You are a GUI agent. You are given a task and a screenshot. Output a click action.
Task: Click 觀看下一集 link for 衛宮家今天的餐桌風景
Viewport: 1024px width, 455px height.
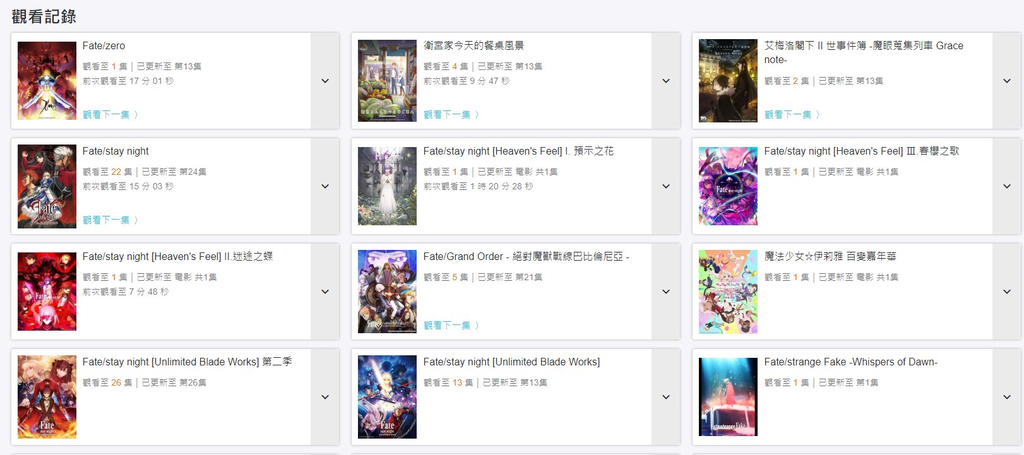[x=451, y=114]
